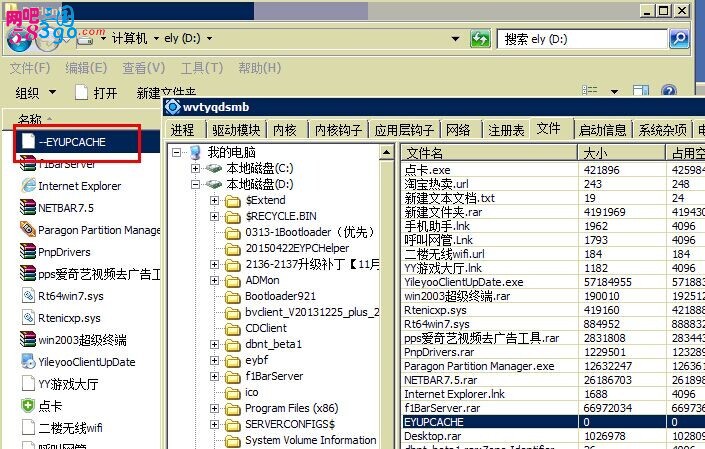Open the 查看(V) menu
The height and width of the screenshot is (449, 705).
(144, 68)
